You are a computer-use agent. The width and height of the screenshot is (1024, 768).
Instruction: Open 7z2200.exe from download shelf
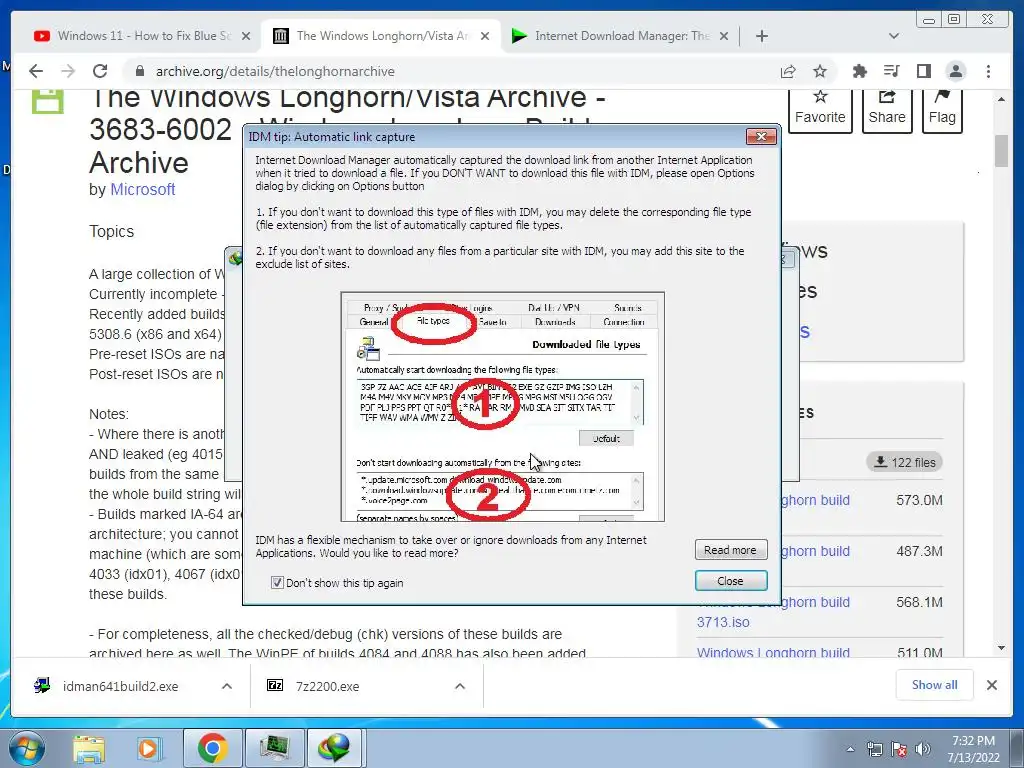327,686
